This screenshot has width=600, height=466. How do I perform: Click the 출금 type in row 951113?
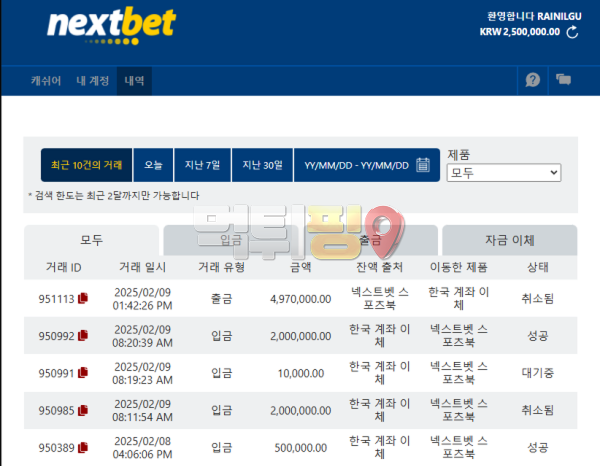click(222, 298)
